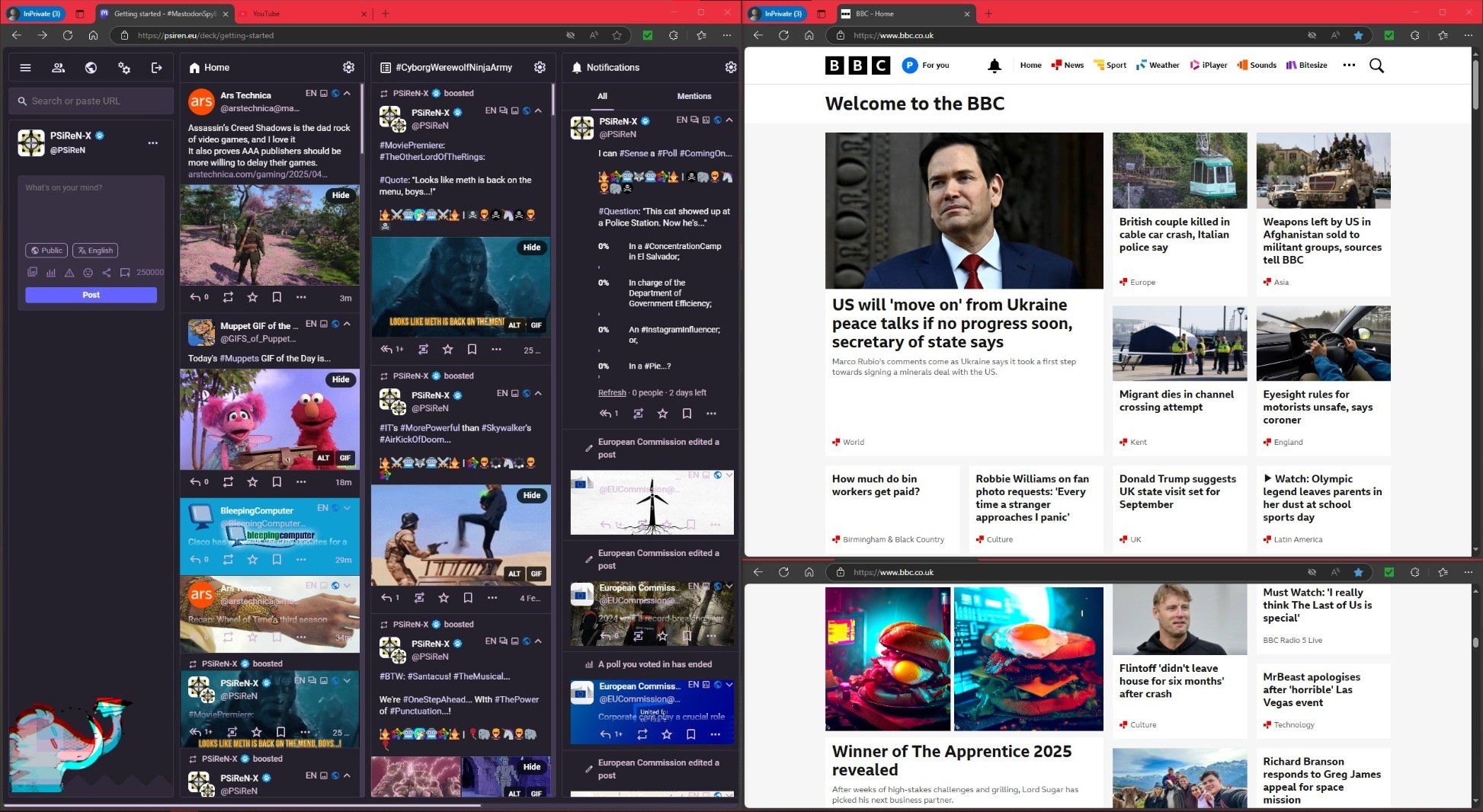
Task: Reply to the Ars Technica Assassin's Creed post
Action: 196,297
